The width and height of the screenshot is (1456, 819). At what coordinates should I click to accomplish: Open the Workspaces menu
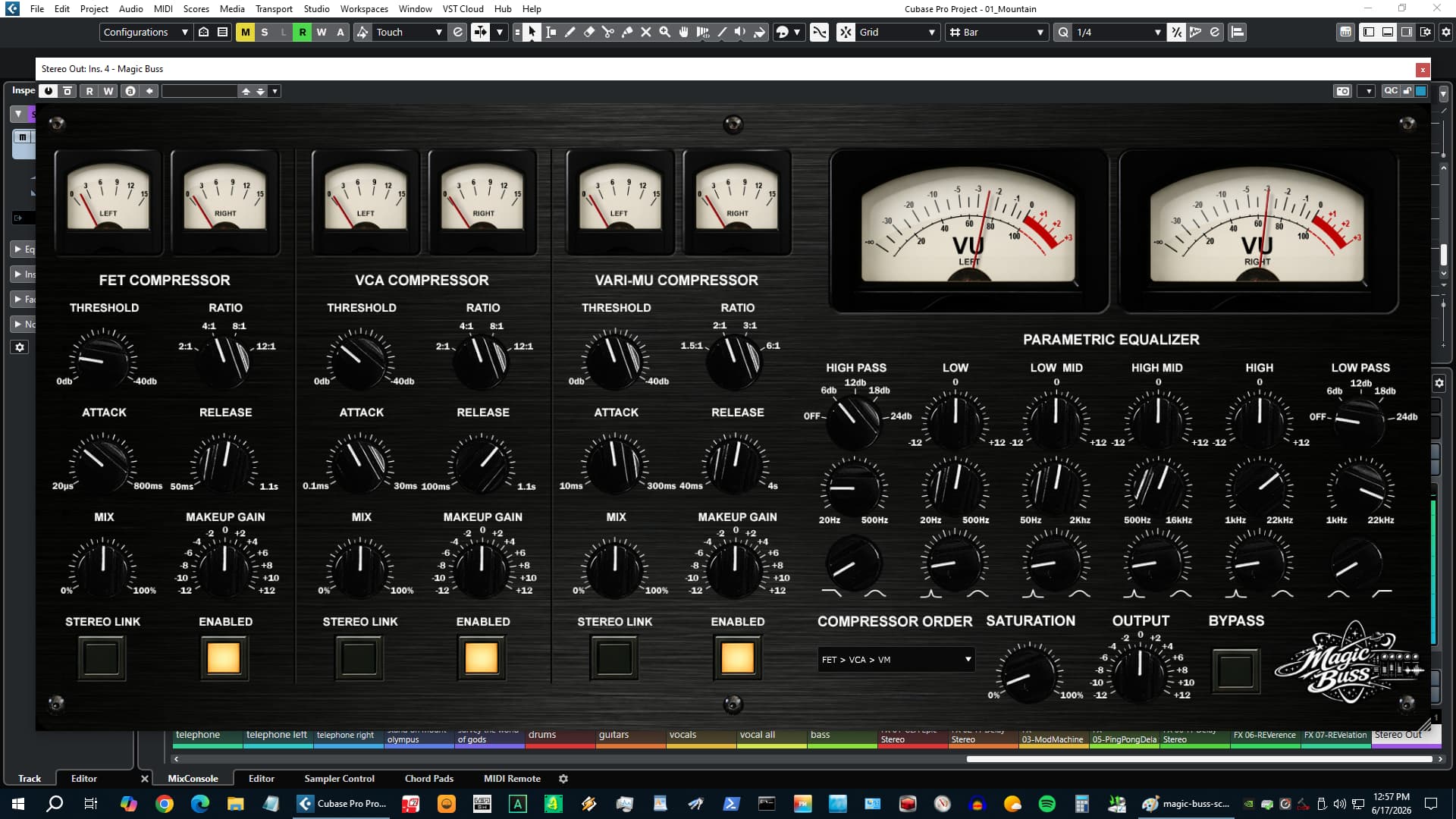364,9
